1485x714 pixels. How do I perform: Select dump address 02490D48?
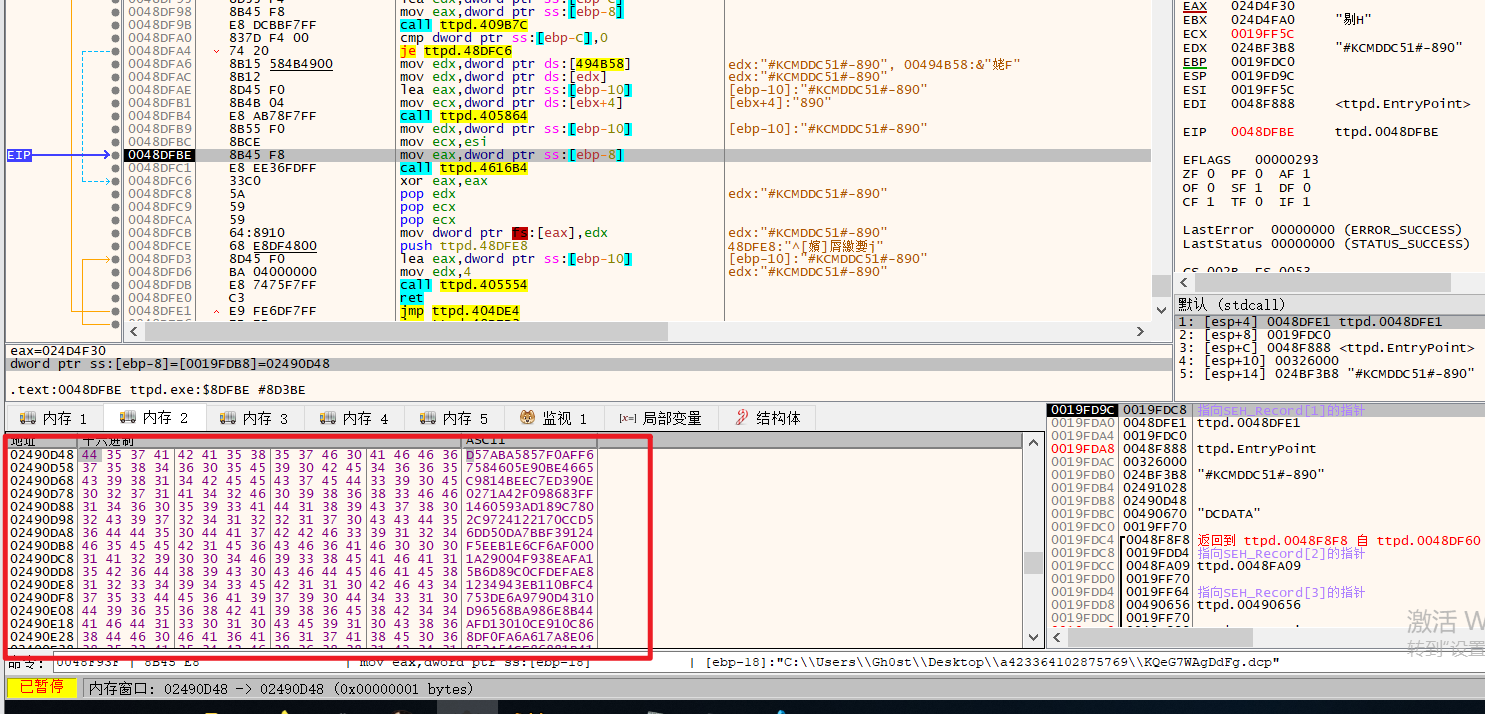coord(42,454)
